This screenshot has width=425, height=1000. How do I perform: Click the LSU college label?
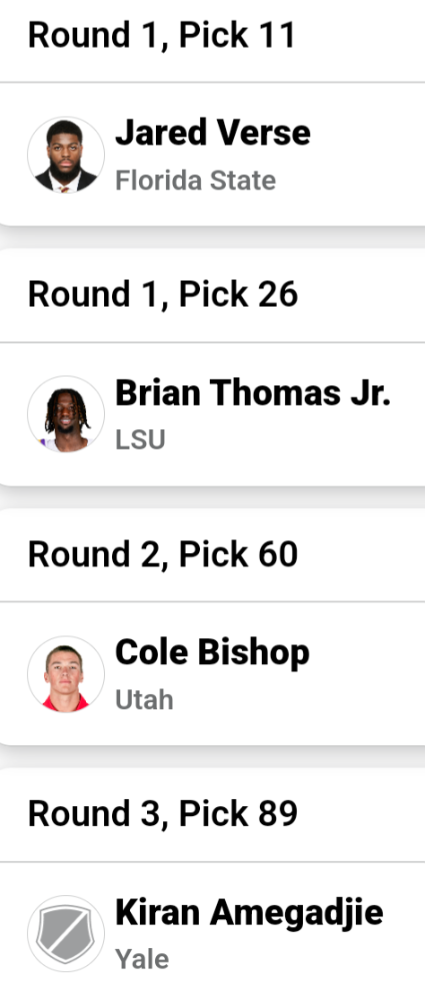tap(140, 440)
